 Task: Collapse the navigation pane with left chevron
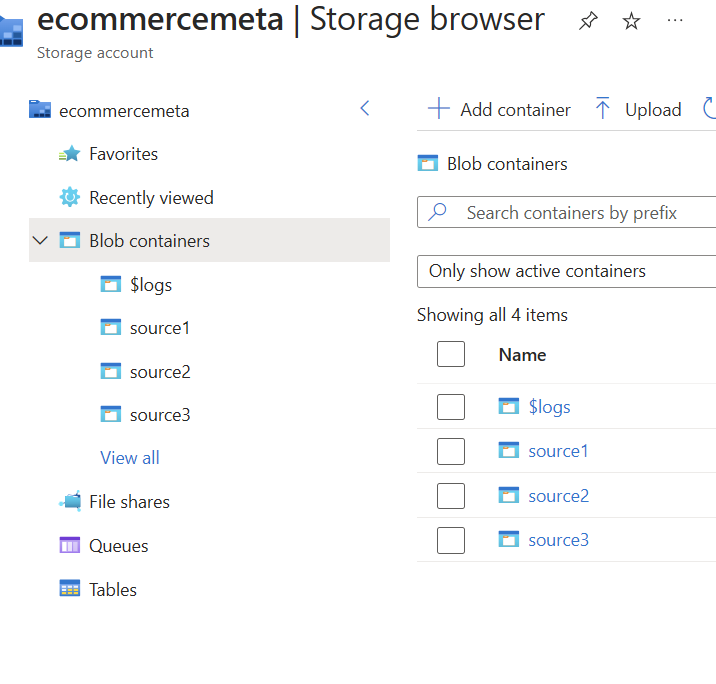(x=364, y=108)
